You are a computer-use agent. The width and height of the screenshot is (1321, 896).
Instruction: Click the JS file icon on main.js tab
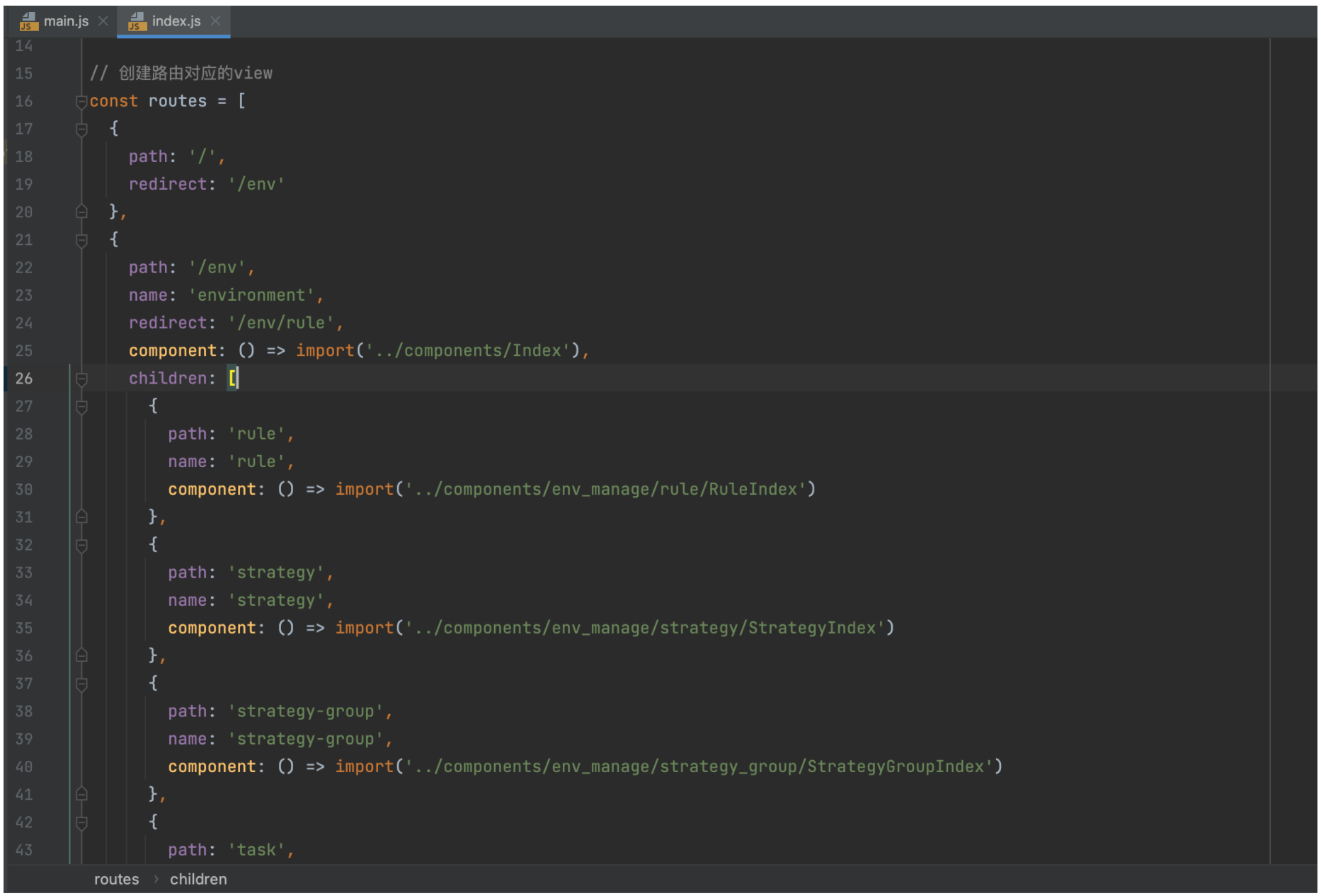(x=28, y=21)
